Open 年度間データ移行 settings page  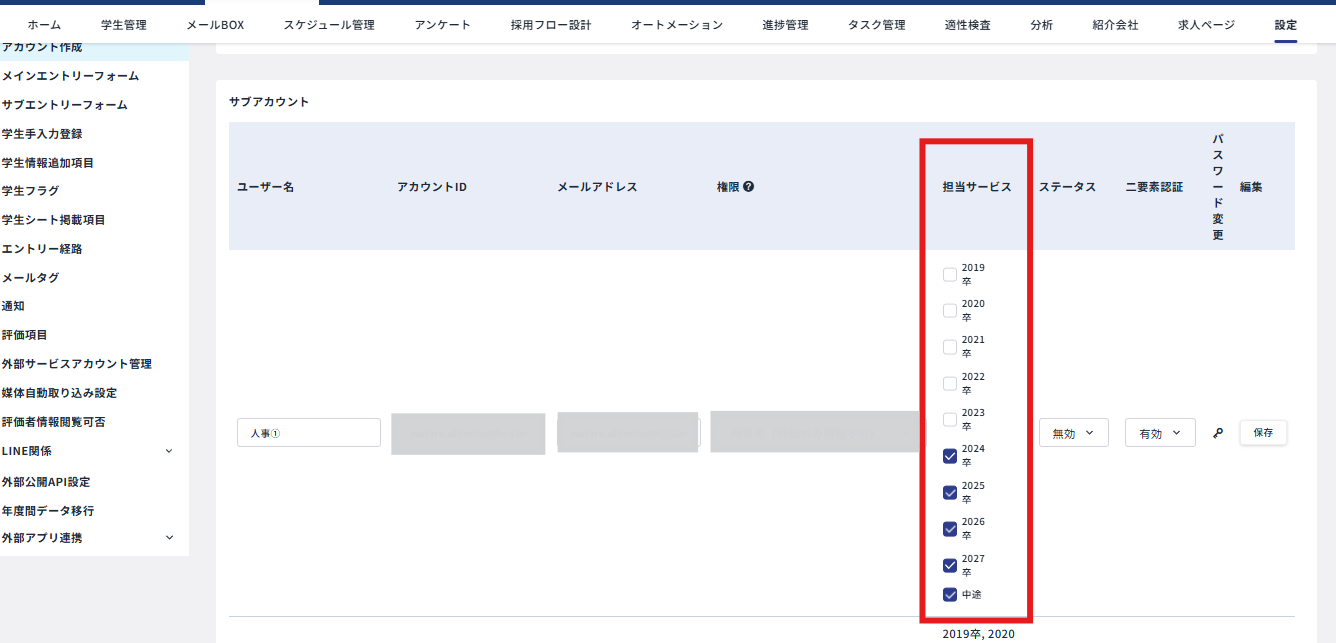(48, 511)
